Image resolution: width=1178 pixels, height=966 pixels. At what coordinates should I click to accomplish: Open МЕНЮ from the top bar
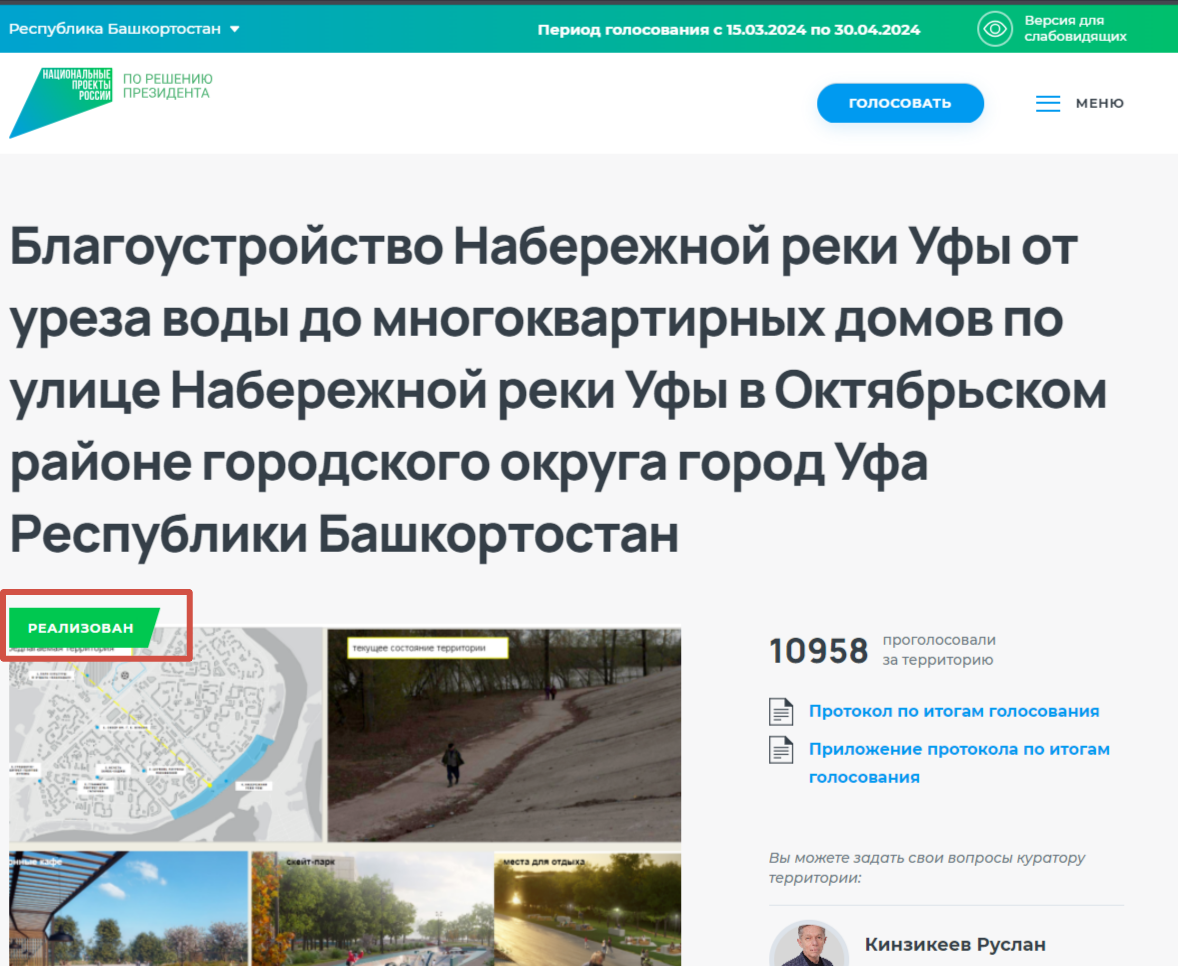click(1098, 103)
